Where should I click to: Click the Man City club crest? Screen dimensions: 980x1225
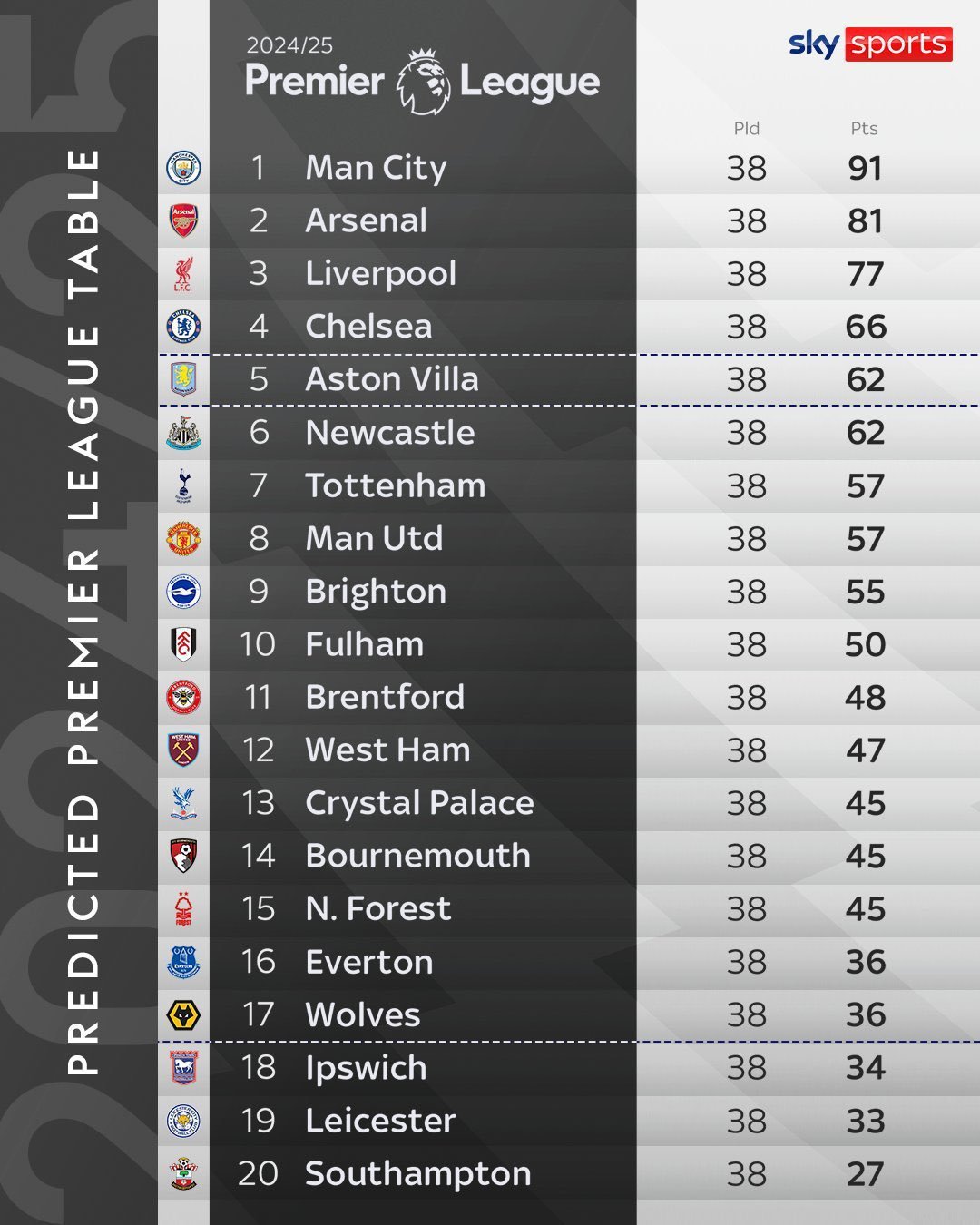point(183,168)
